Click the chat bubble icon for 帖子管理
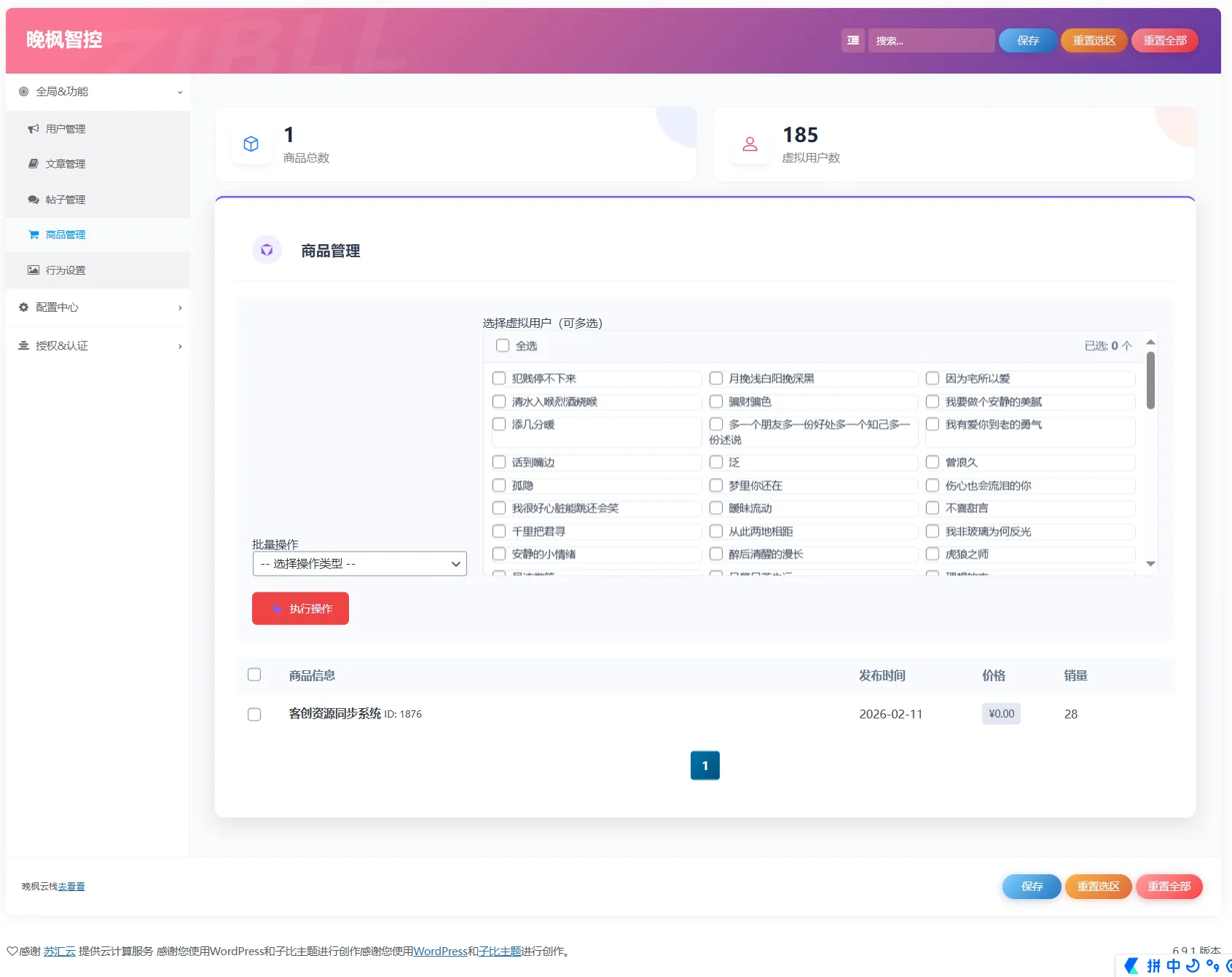This screenshot has width=1232, height=977. click(x=34, y=200)
